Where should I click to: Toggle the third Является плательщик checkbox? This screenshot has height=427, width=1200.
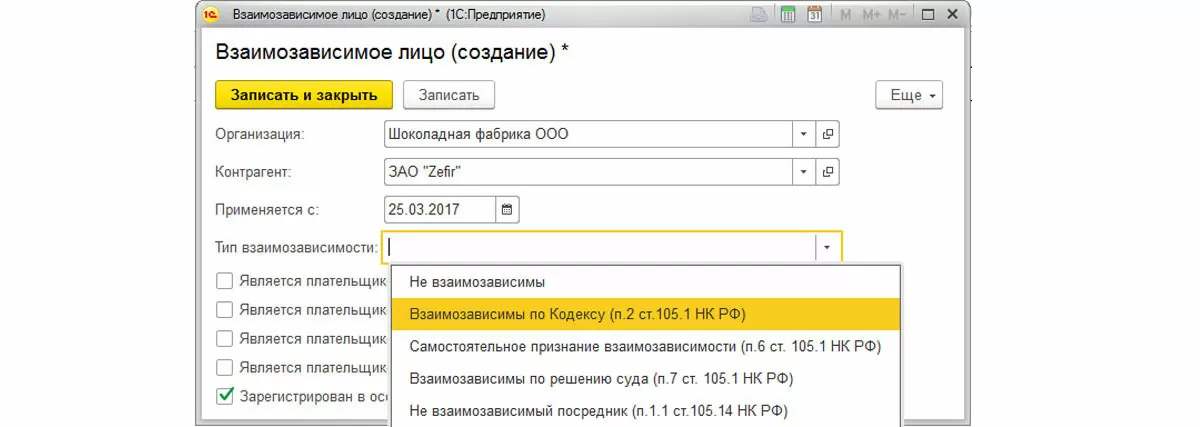(x=225, y=338)
